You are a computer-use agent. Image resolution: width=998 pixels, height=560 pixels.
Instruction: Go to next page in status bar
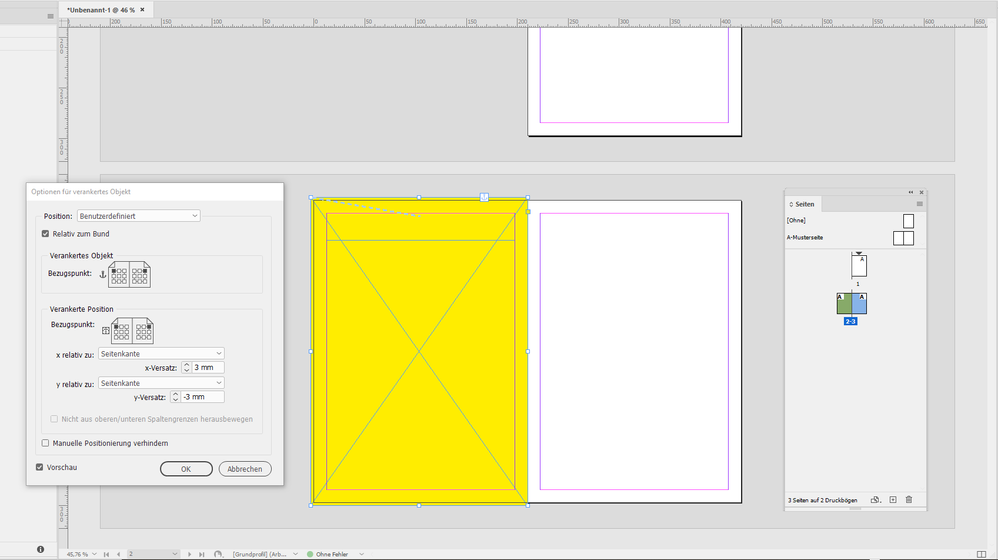click(189, 554)
